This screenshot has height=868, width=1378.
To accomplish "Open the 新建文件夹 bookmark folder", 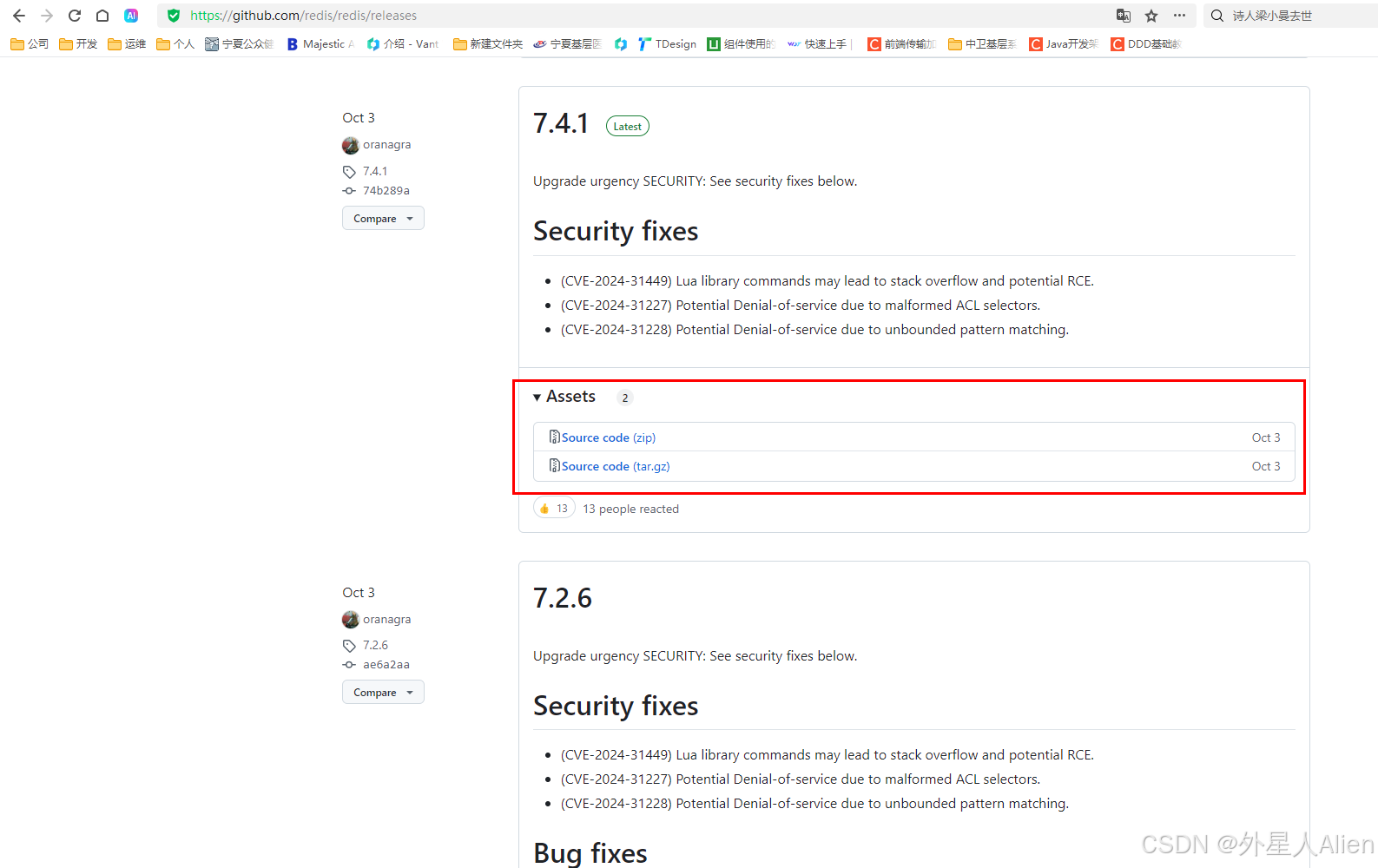I will pyautogui.click(x=488, y=43).
